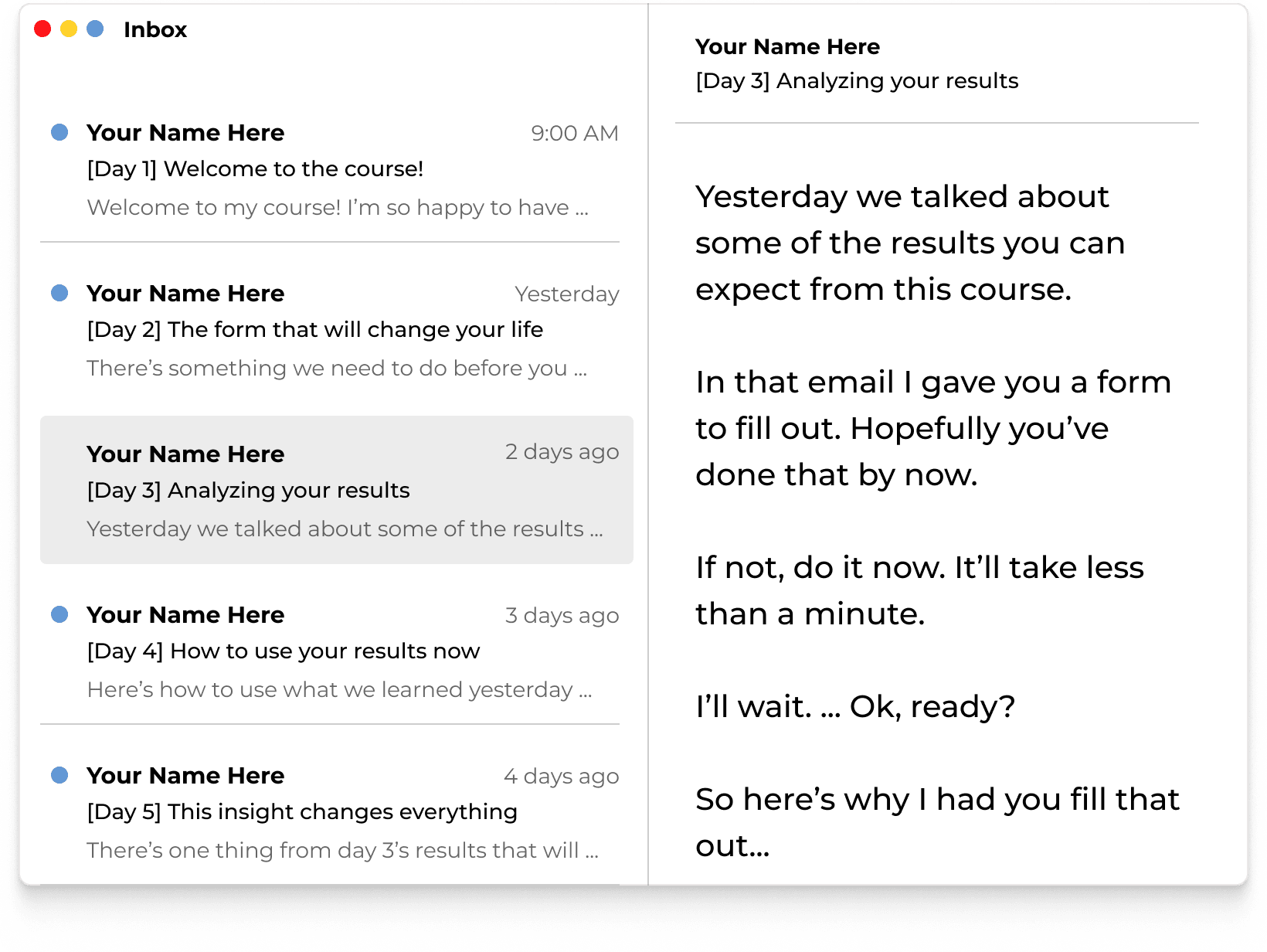Click sender name in reading pane header

tap(787, 46)
